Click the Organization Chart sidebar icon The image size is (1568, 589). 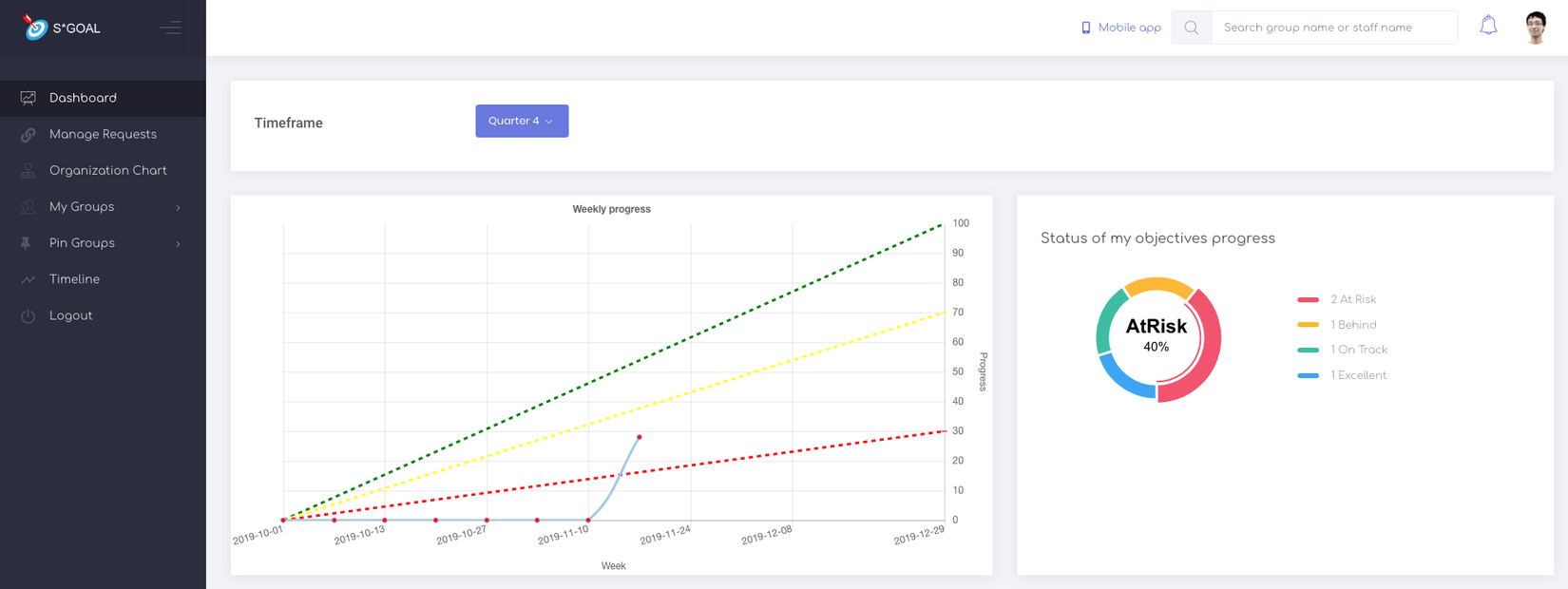tap(29, 171)
